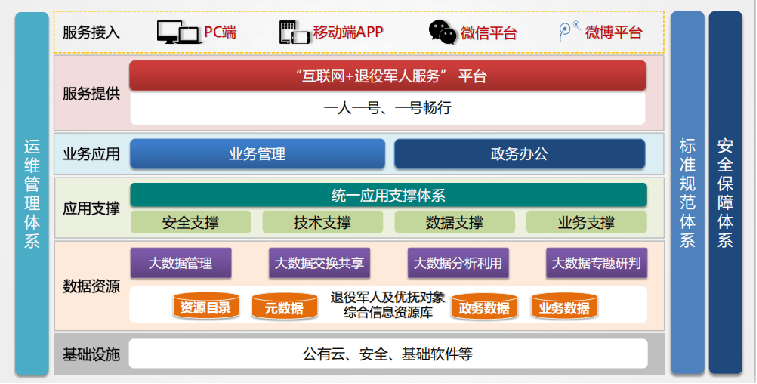
Task: Click the PC端 computer monitor icon
Action: [x=178, y=32]
